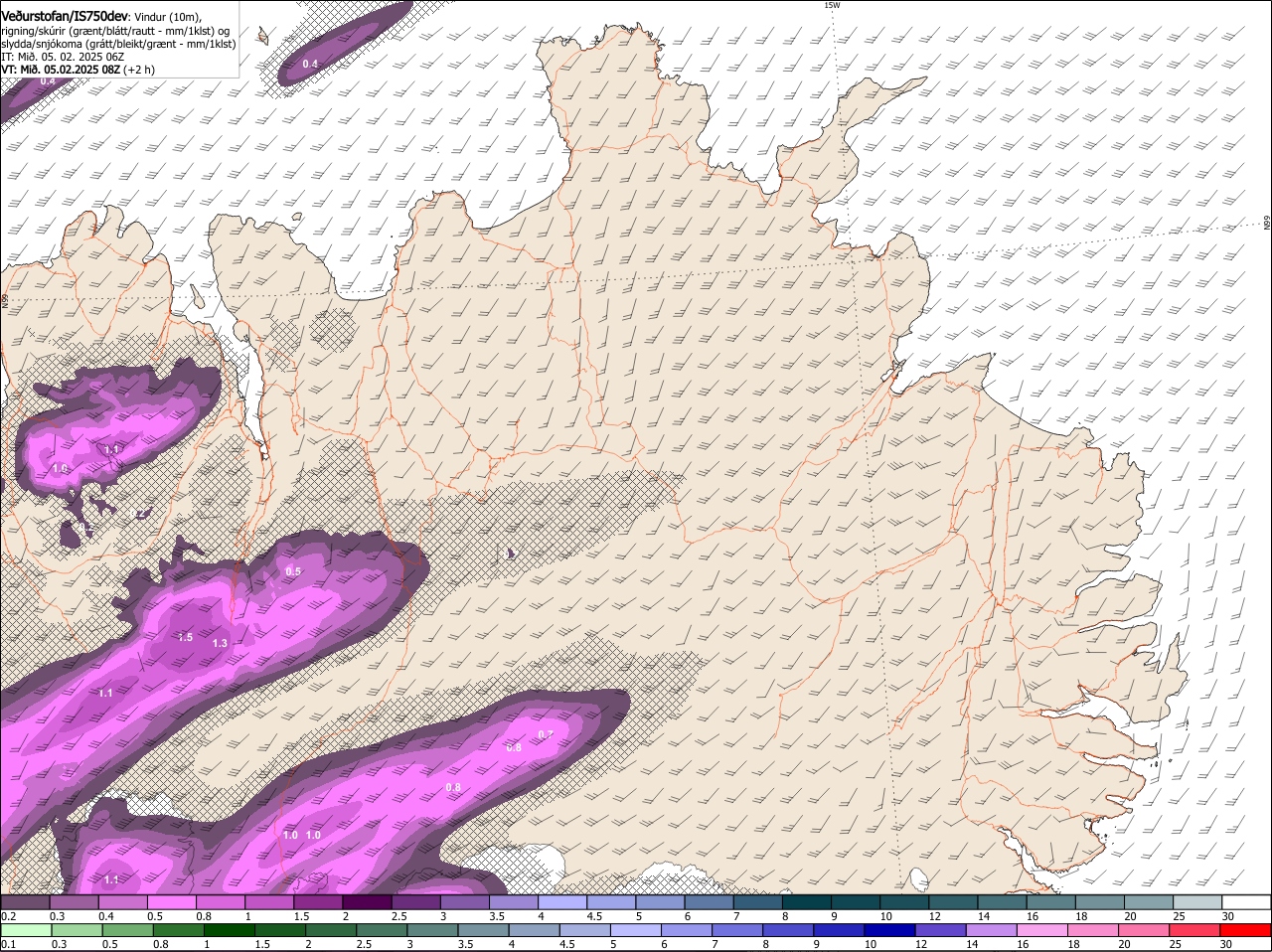
Task: Click the 30 label on the upper scale
Action: pyautogui.click(x=1228, y=915)
